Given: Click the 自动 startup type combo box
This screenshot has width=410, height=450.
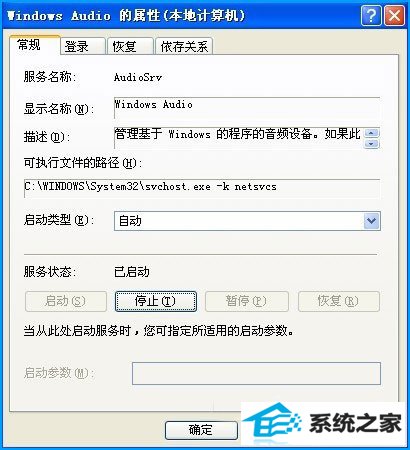Looking at the screenshot, I should (x=247, y=221).
